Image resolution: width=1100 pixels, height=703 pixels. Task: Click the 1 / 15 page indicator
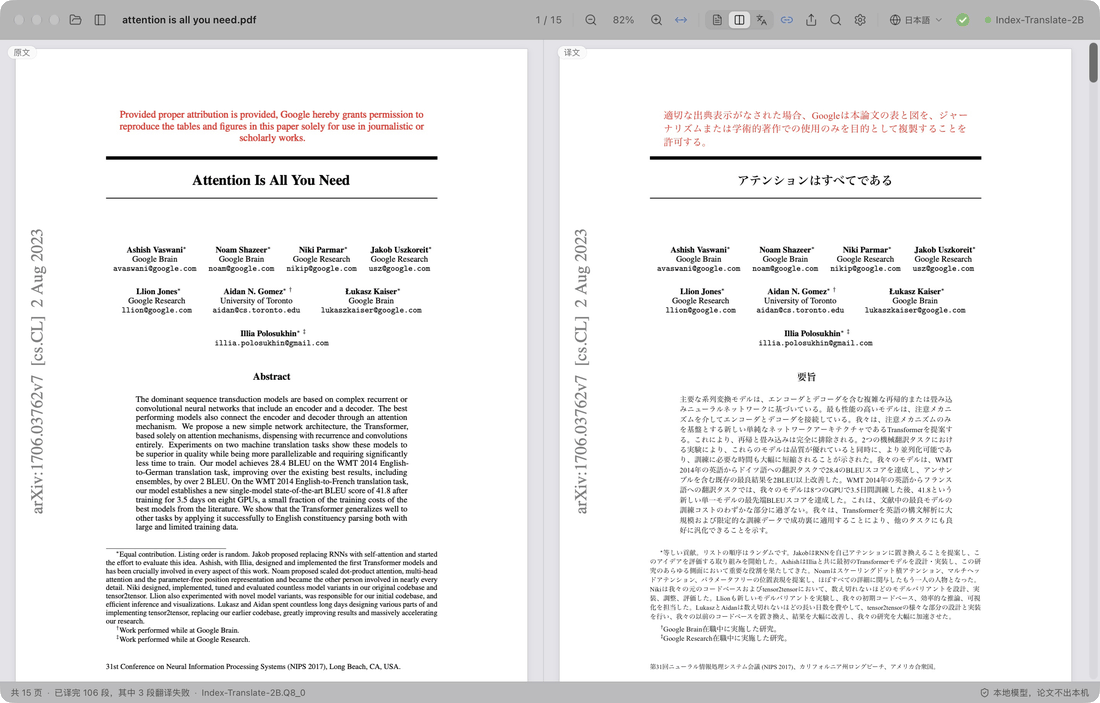pos(549,20)
